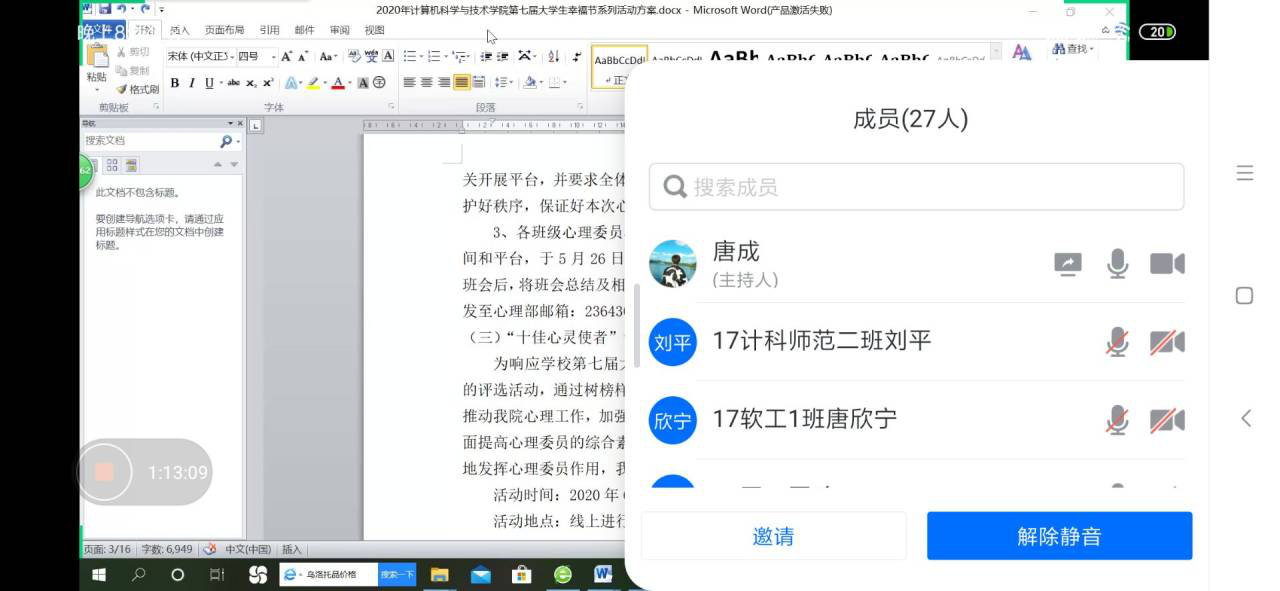This screenshot has height=591, width=1280.
Task: Click the 搜索成员 search field
Action: [x=916, y=187]
